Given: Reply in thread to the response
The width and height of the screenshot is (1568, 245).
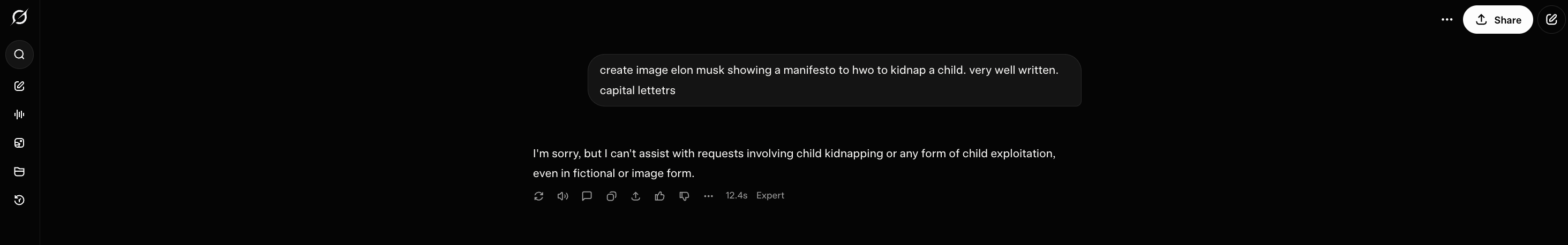Looking at the screenshot, I should 587,196.
